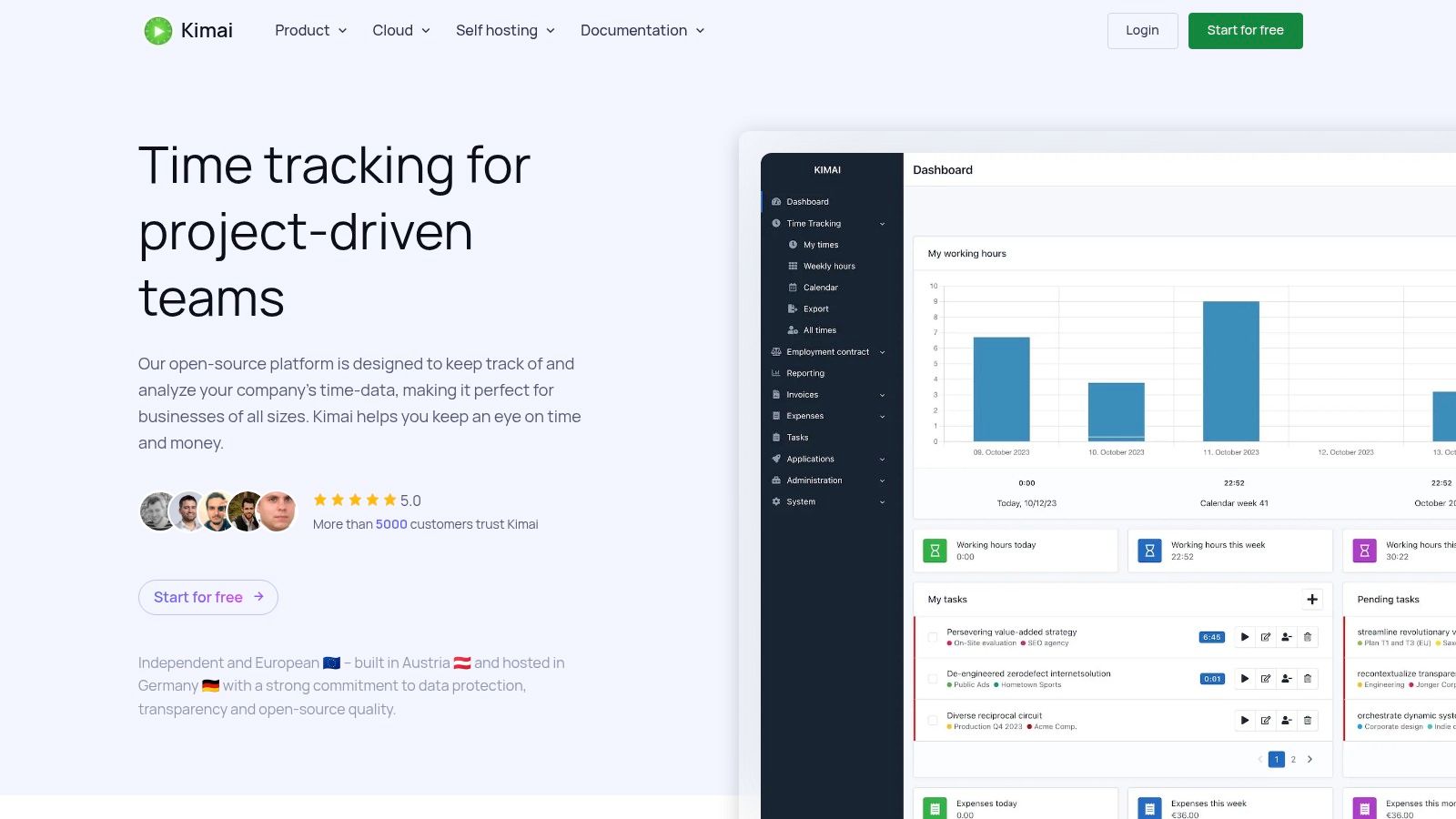Add a new task with the plus icon
Viewport: 1456px width, 819px height.
coord(1312,599)
